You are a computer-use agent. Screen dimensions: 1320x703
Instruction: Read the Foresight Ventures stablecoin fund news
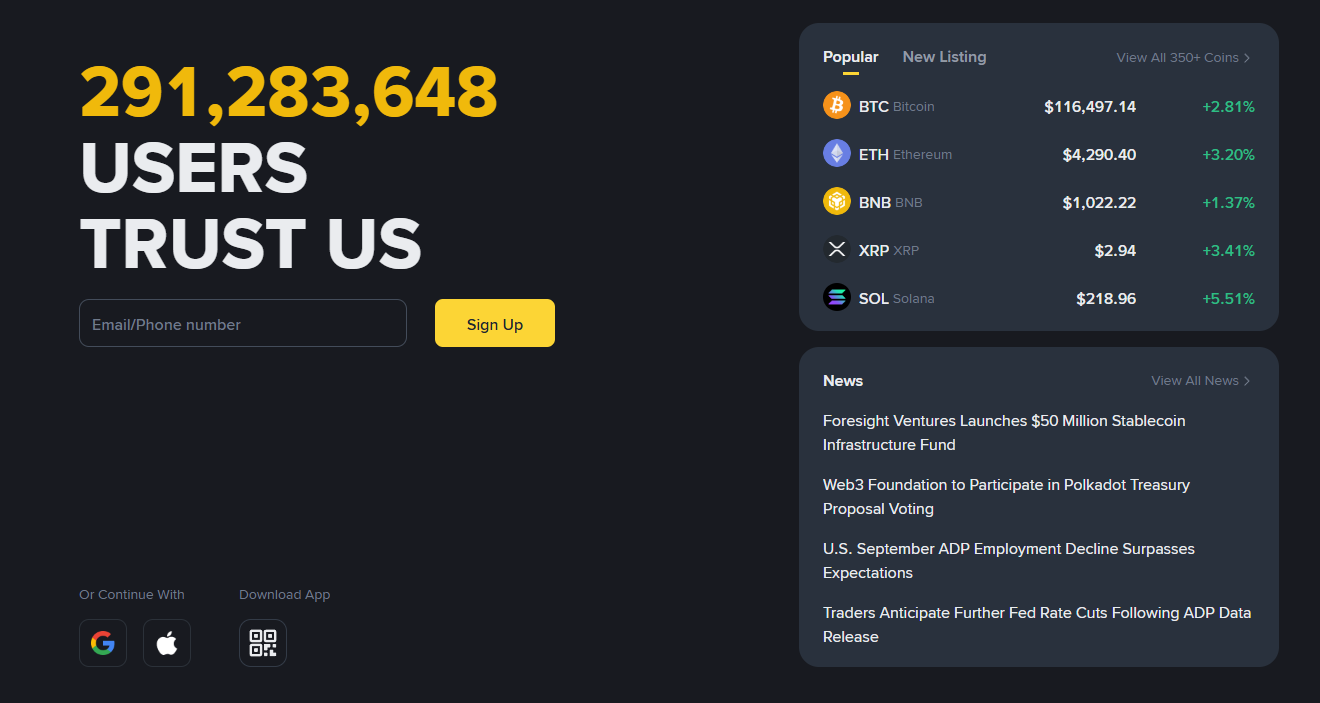[1003, 432]
